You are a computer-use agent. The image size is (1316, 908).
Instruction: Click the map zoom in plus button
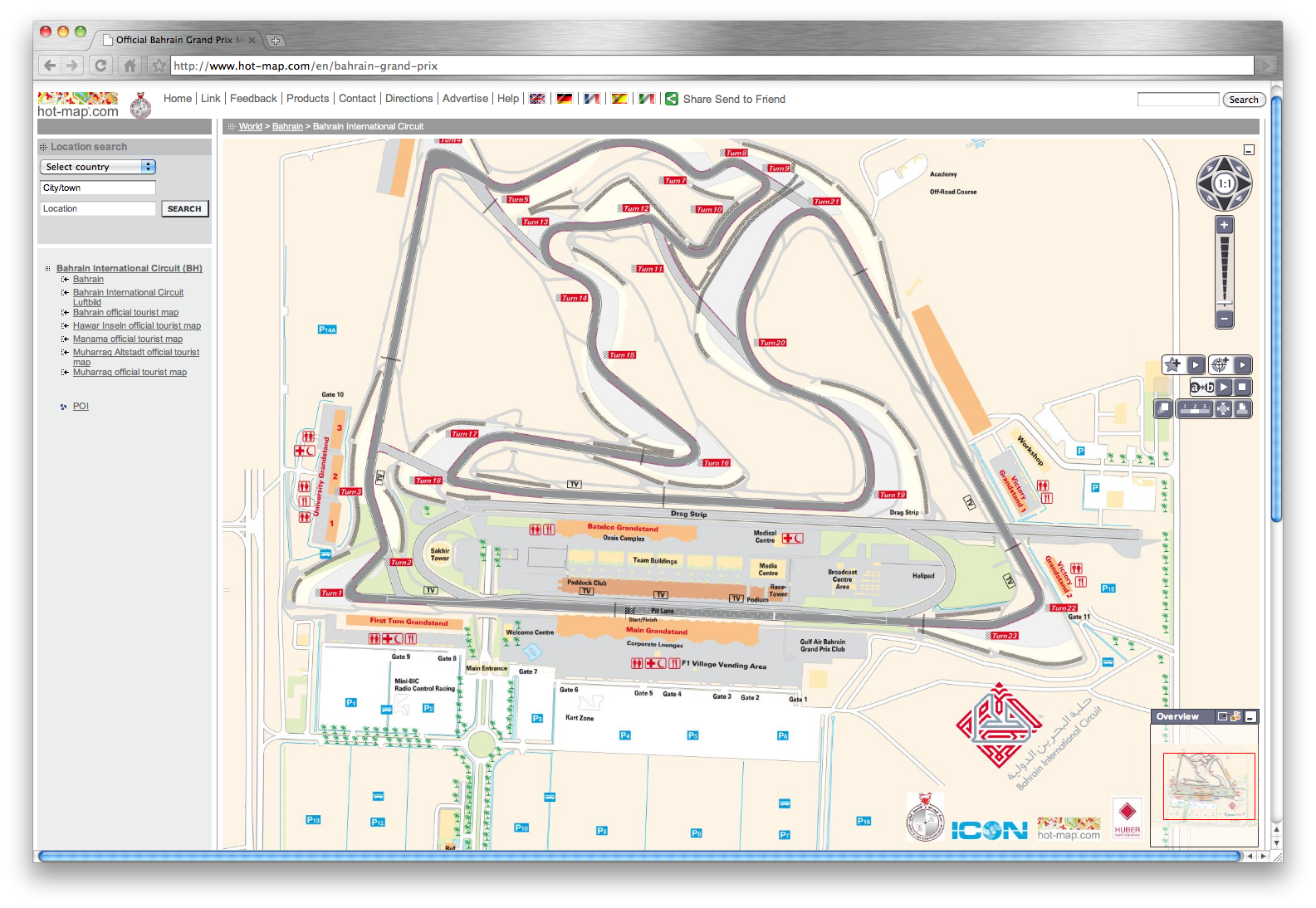[1223, 225]
